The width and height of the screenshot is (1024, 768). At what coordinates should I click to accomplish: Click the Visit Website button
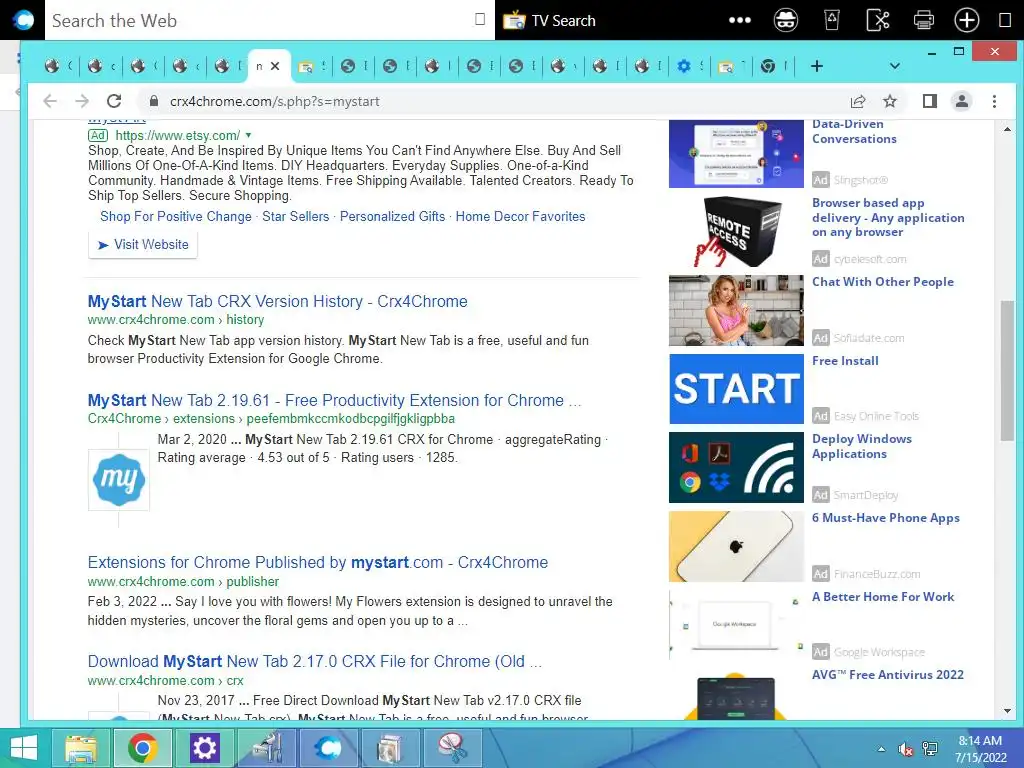pyautogui.click(x=143, y=244)
